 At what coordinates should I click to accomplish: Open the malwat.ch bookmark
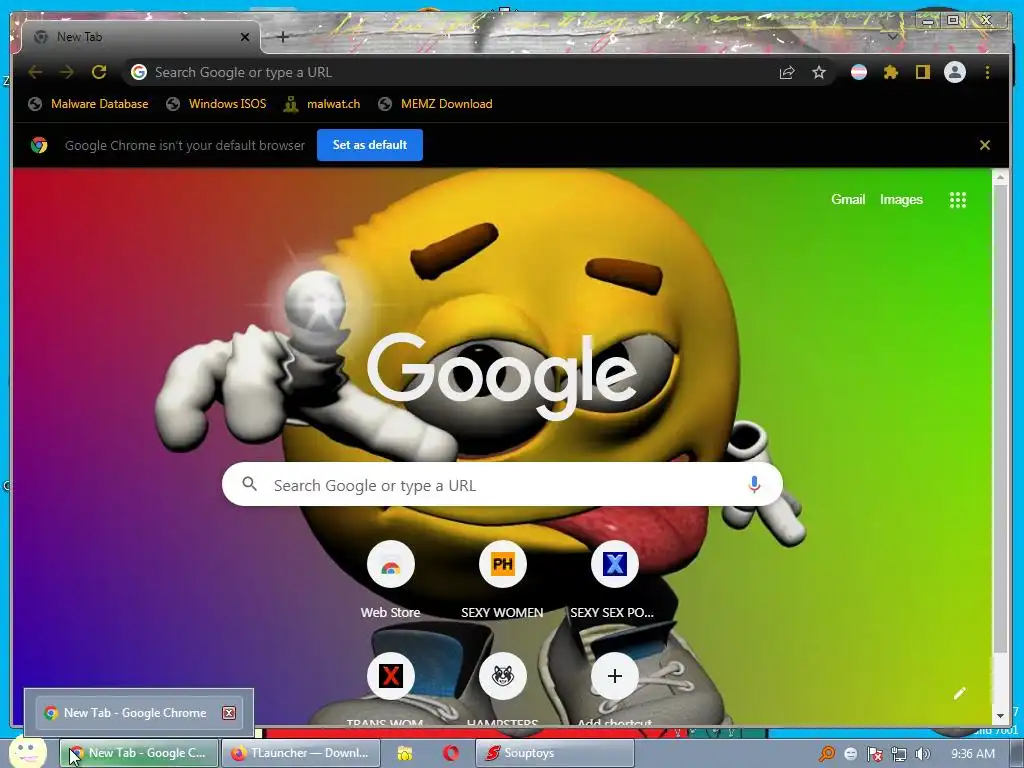point(321,104)
